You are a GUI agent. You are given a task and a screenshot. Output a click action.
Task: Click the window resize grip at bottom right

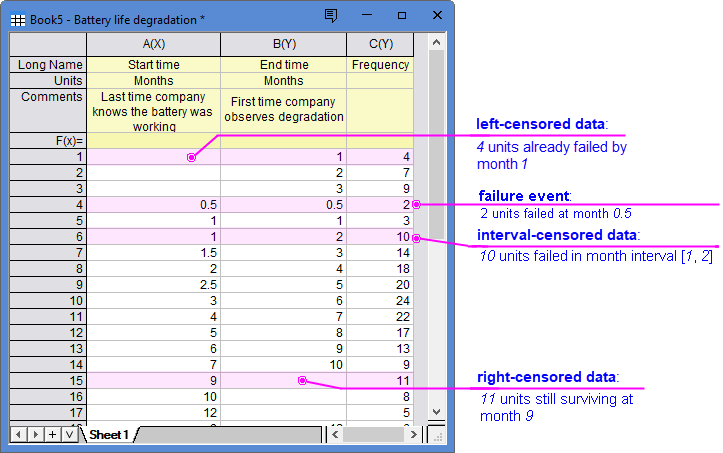(437, 435)
